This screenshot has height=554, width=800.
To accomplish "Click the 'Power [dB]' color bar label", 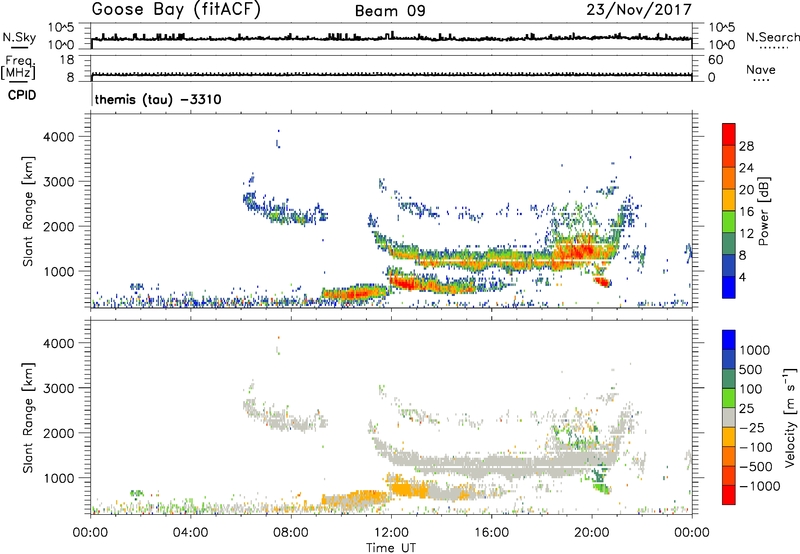I will coord(764,212).
